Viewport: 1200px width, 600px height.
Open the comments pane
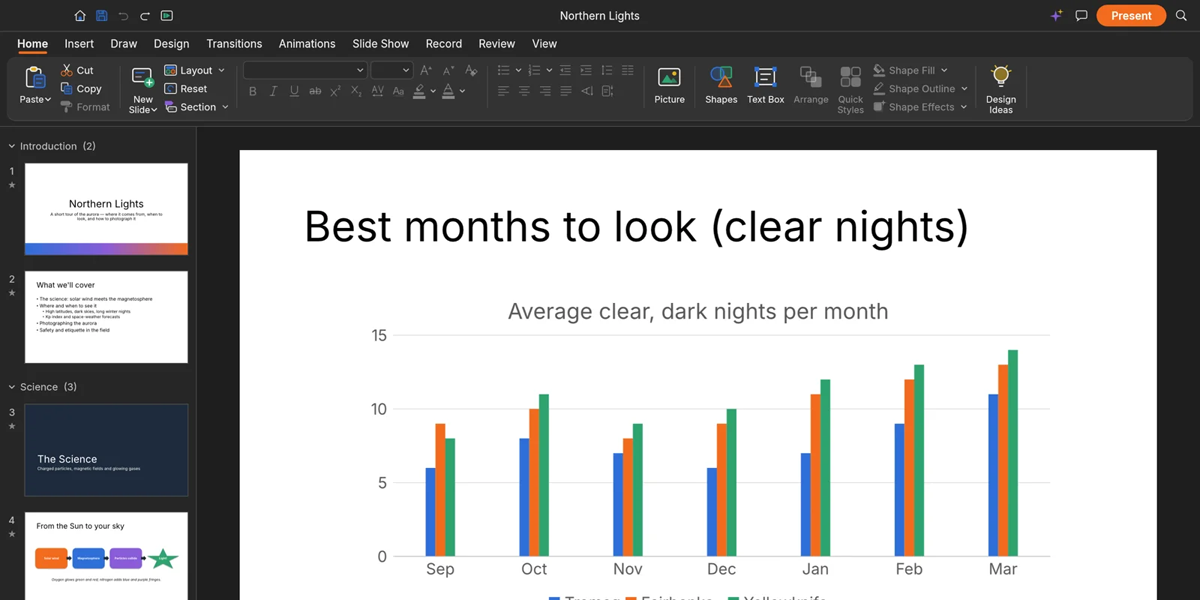1081,16
